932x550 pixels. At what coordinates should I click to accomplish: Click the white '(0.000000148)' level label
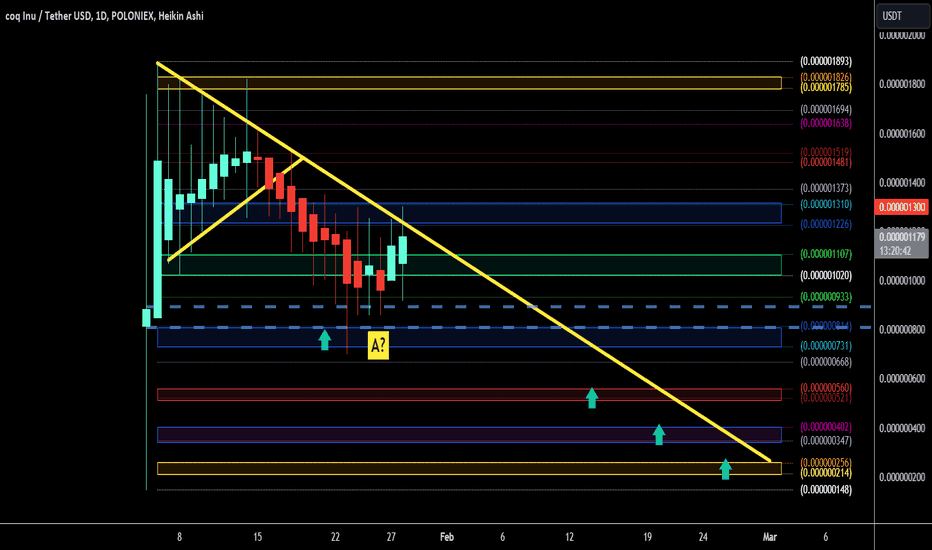click(826, 490)
